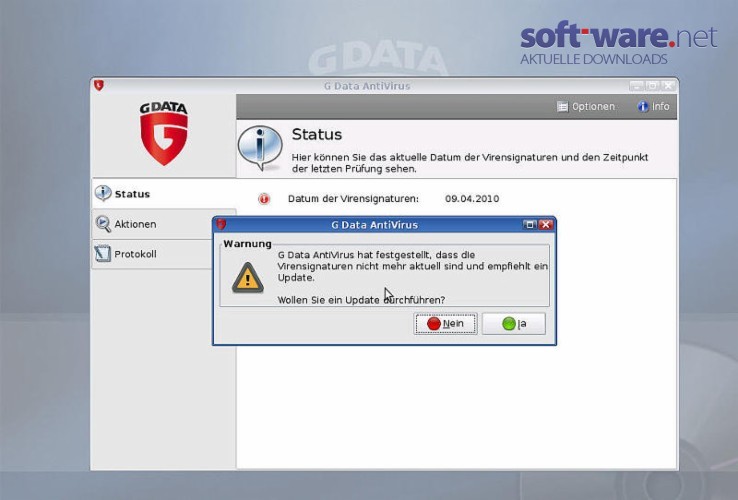
Task: Click the shield icon in dialog title bar
Action: tap(221, 225)
